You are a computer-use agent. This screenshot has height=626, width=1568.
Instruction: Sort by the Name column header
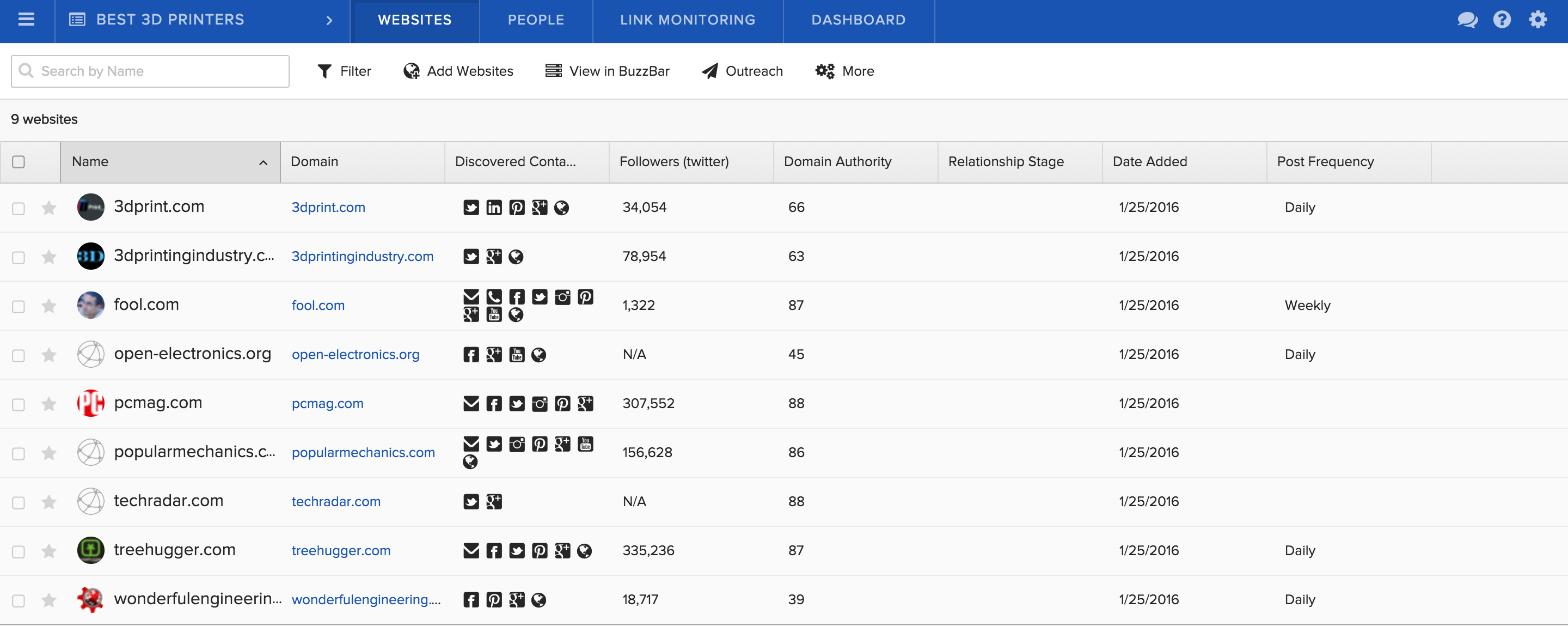170,162
